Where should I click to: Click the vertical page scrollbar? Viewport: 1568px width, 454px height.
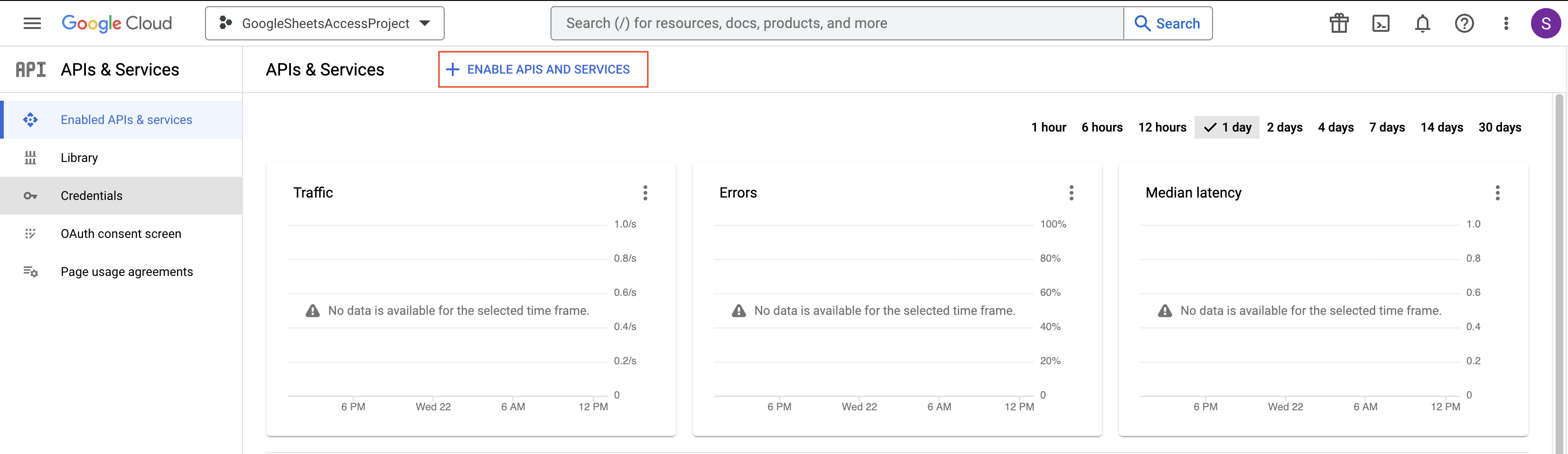coord(1559,273)
